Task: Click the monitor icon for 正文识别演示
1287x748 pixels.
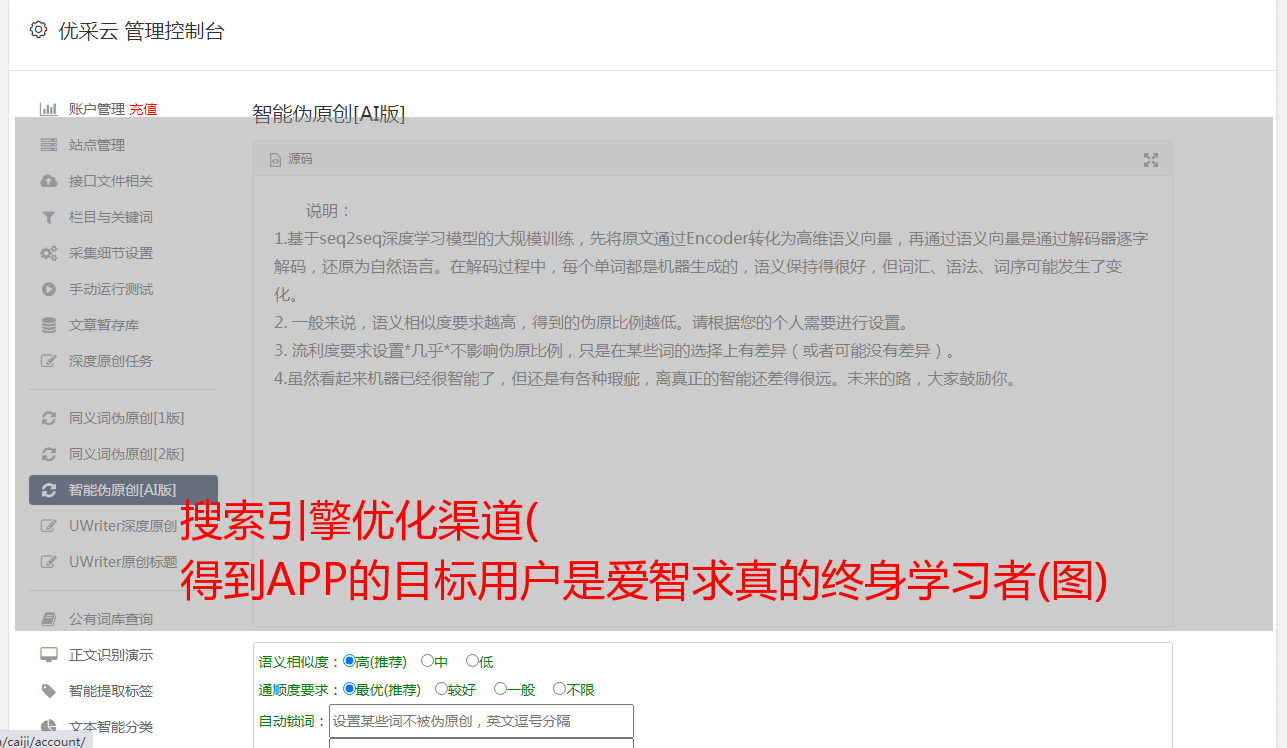Action: [x=48, y=655]
